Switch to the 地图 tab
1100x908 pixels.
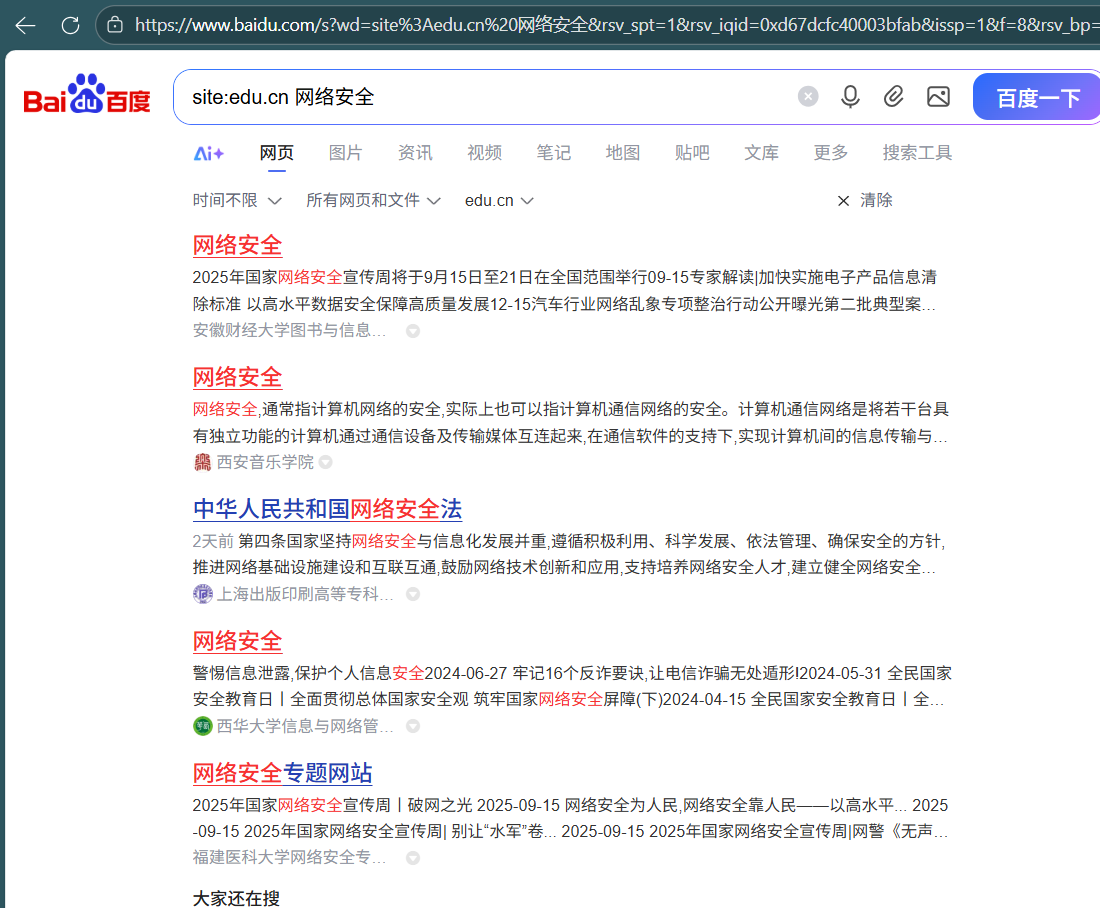click(x=623, y=153)
